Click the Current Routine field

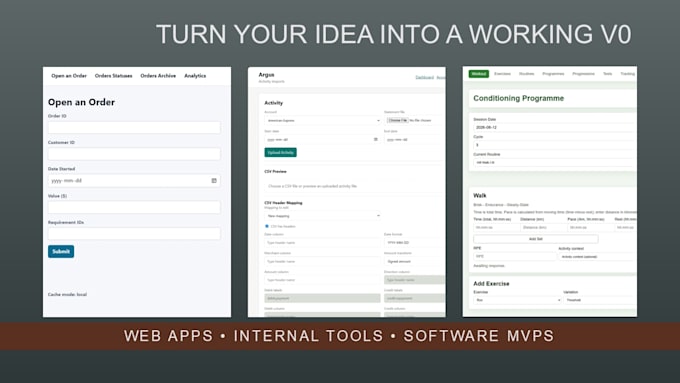555,162
